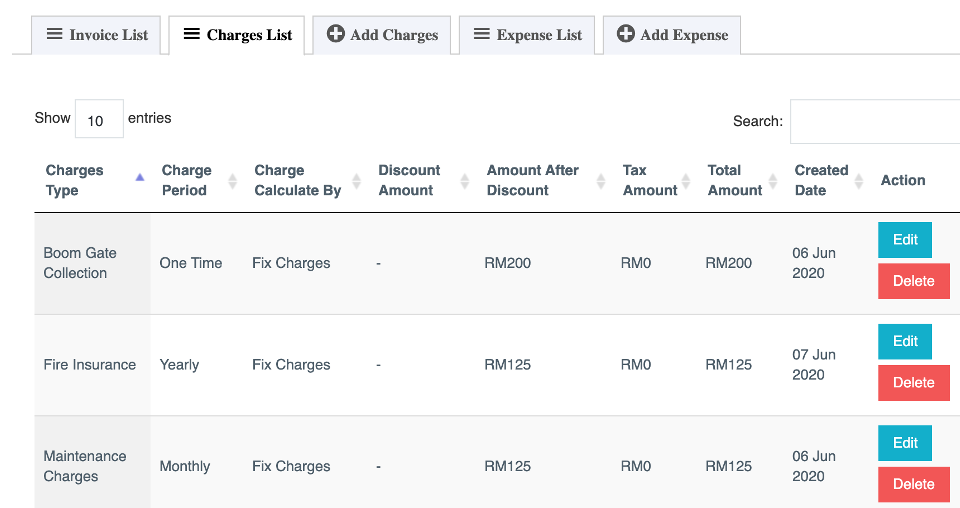Sort by Charges Type using the blue arrow
This screenshot has height=508, width=960.
click(x=140, y=177)
